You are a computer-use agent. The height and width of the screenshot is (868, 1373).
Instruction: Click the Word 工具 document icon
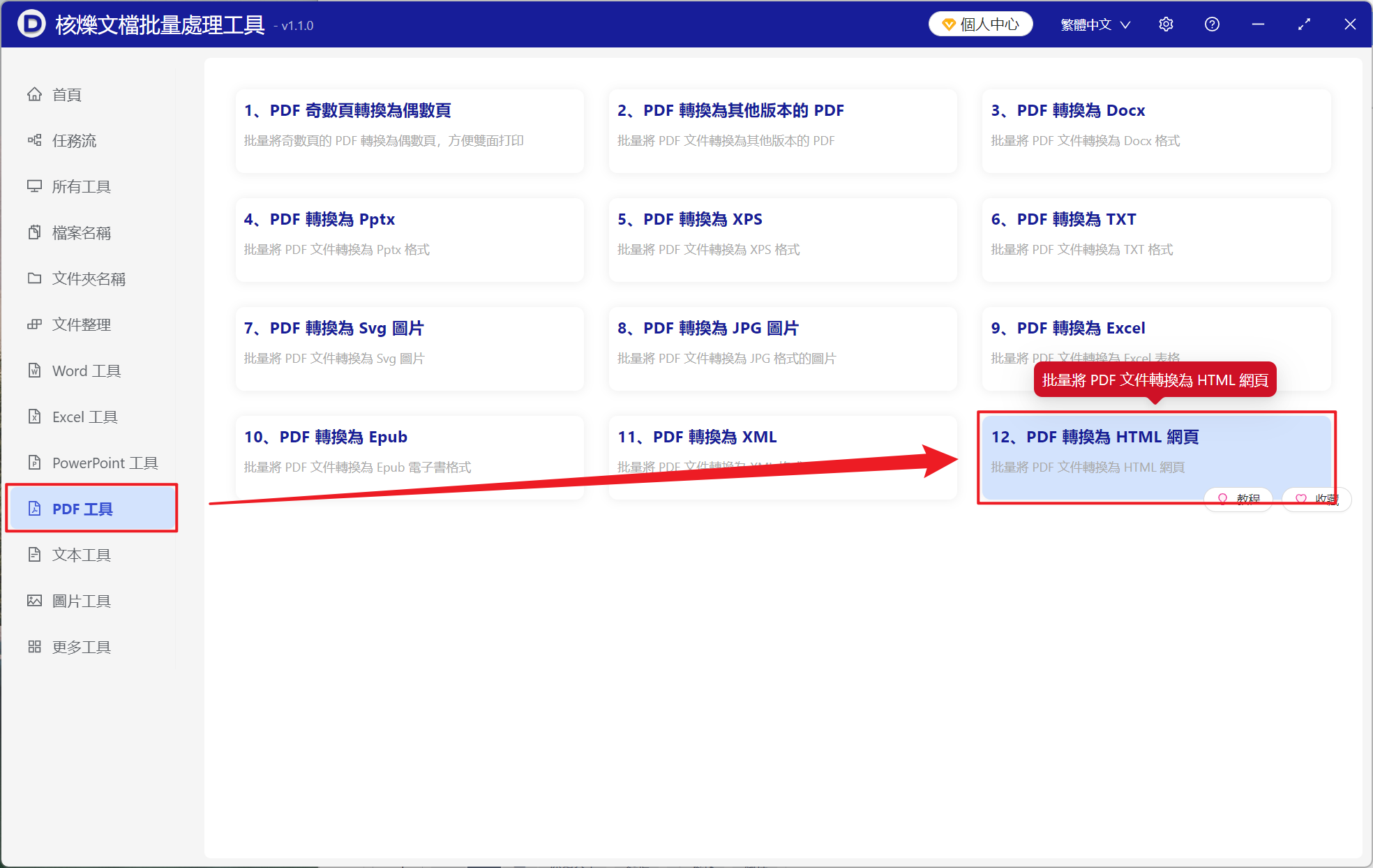[x=34, y=371]
